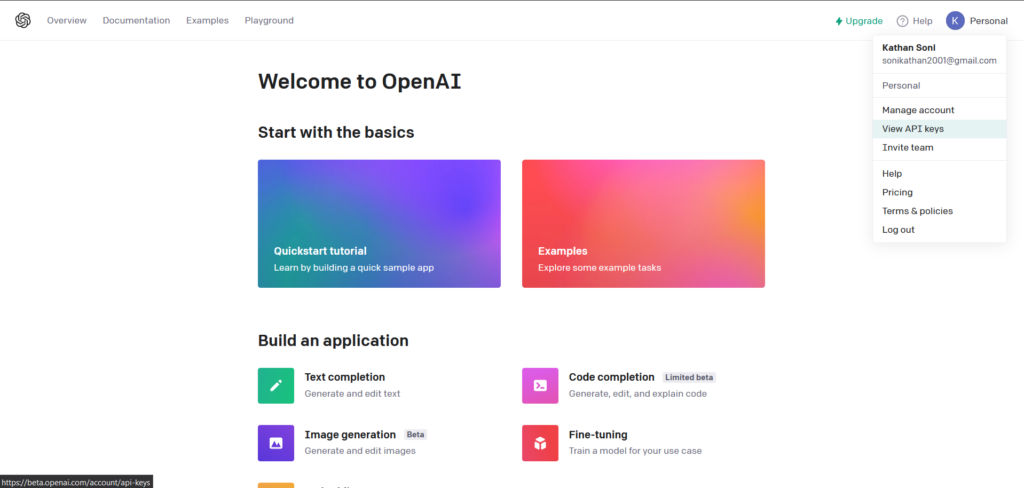Image resolution: width=1024 pixels, height=488 pixels.
Task: Select Invite team in the dropdown menu
Action: [939, 148]
